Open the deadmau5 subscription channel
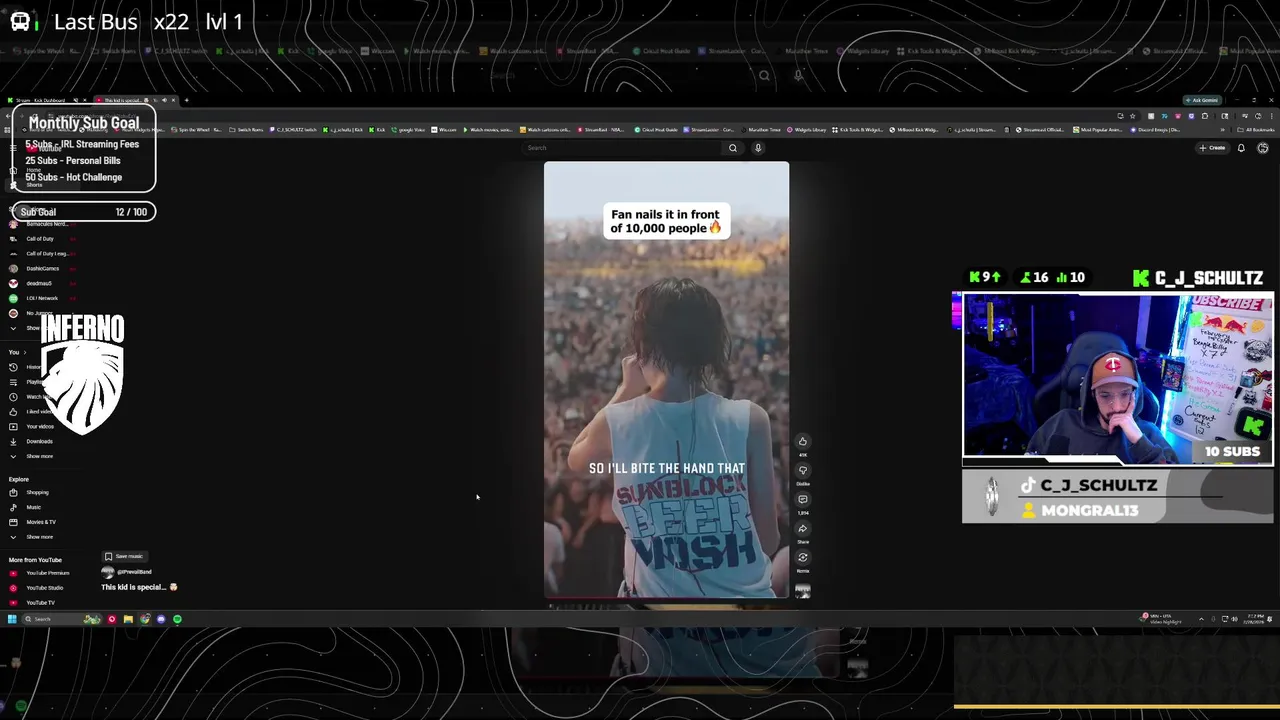 (38, 284)
